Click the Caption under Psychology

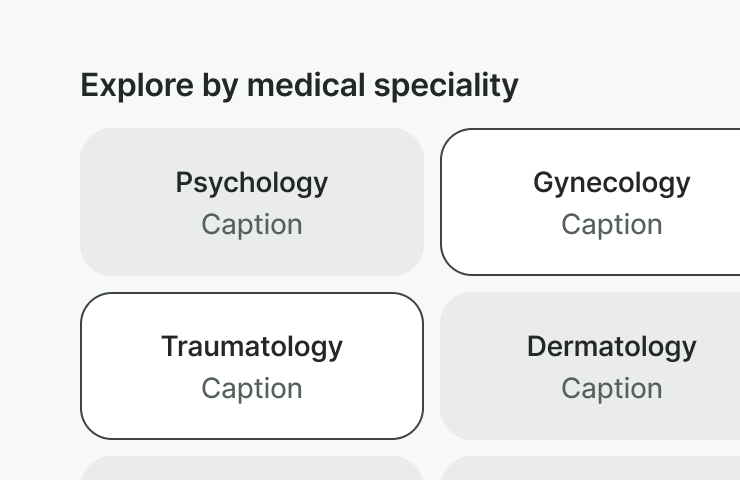251,225
